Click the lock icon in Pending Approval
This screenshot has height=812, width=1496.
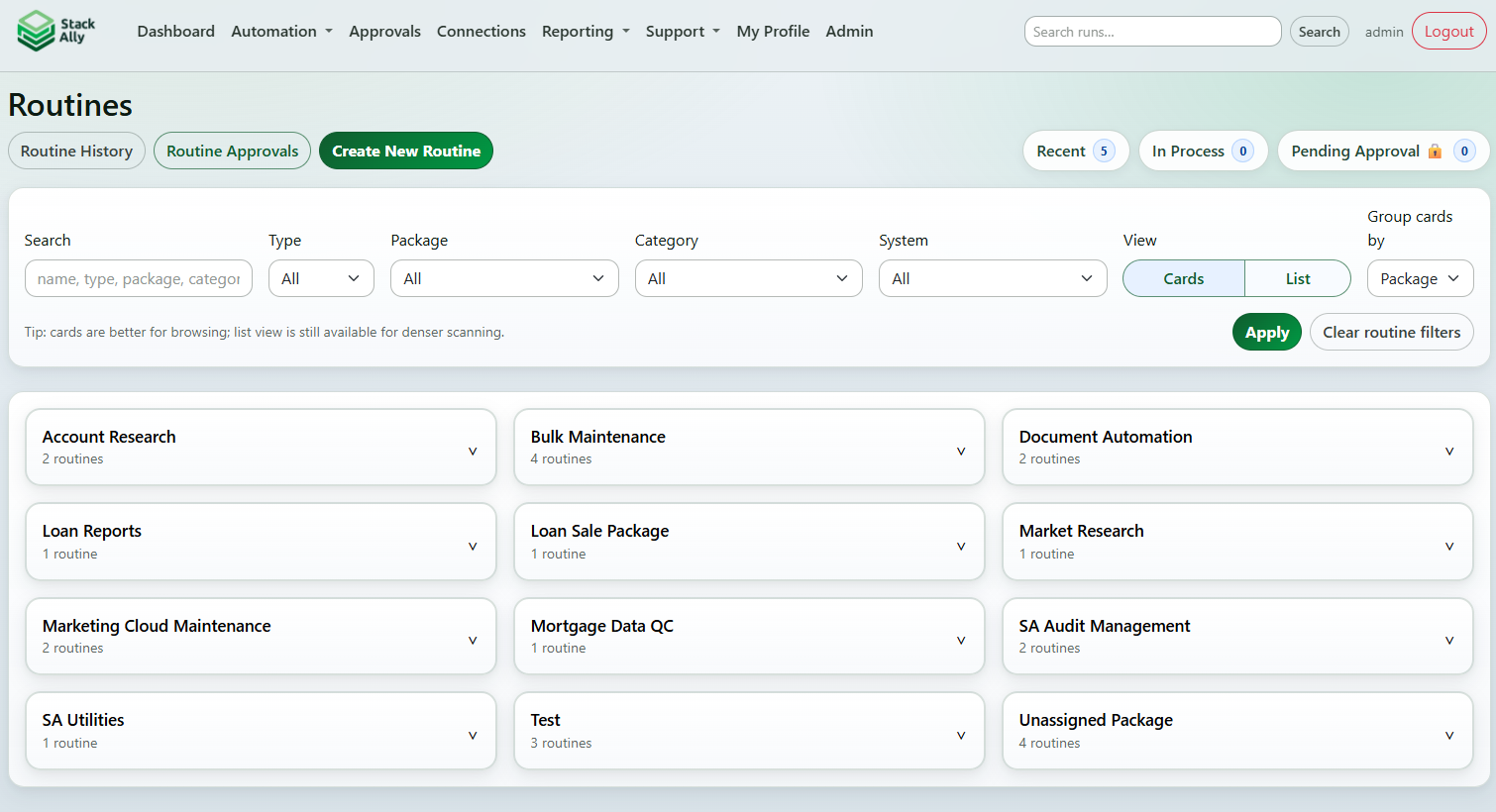[x=1435, y=151]
